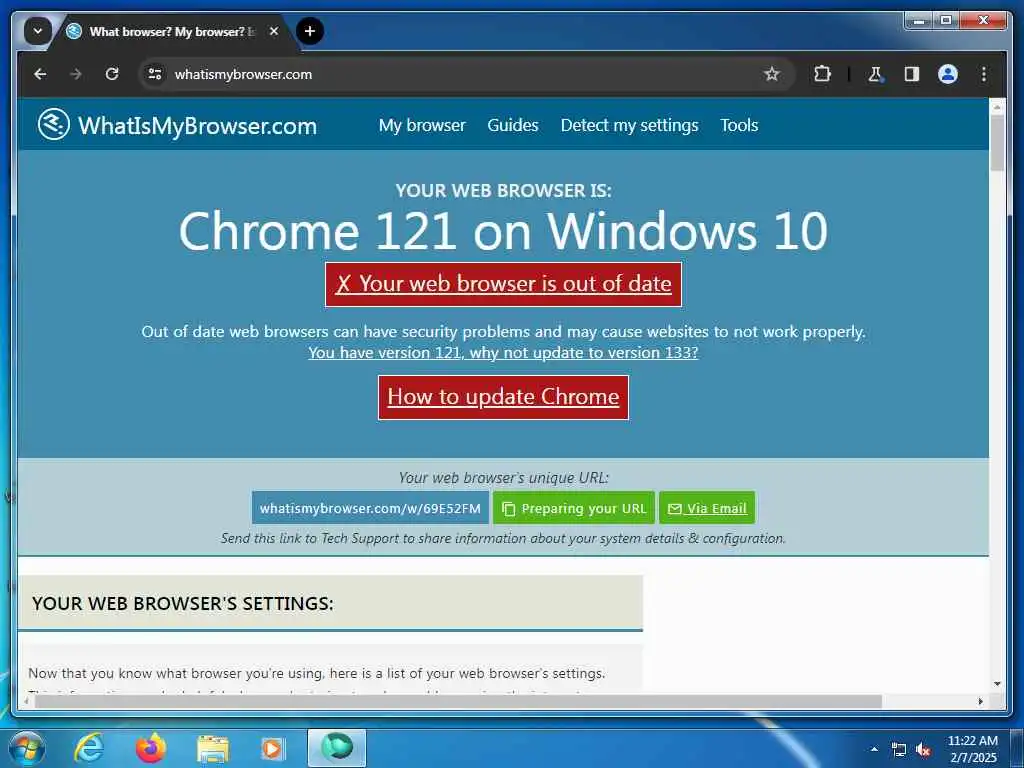Click the forward navigation arrow
The width and height of the screenshot is (1024, 768).
pos(76,74)
